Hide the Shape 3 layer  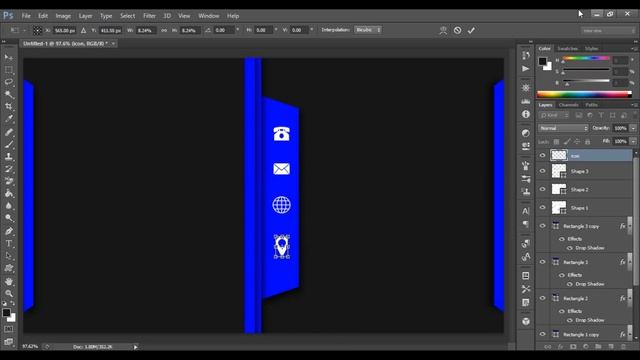click(x=542, y=171)
